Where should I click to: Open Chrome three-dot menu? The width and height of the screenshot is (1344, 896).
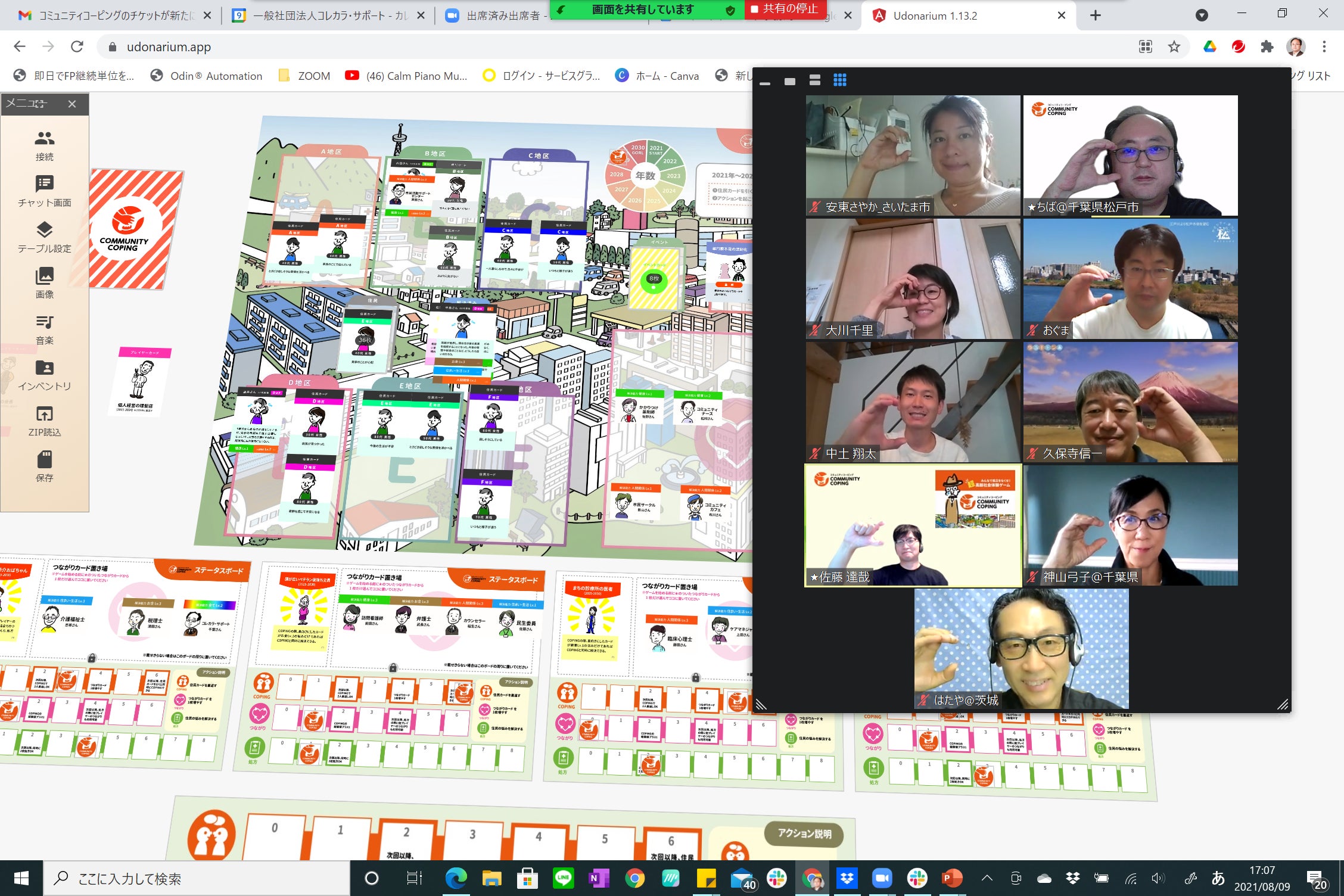click(1324, 46)
